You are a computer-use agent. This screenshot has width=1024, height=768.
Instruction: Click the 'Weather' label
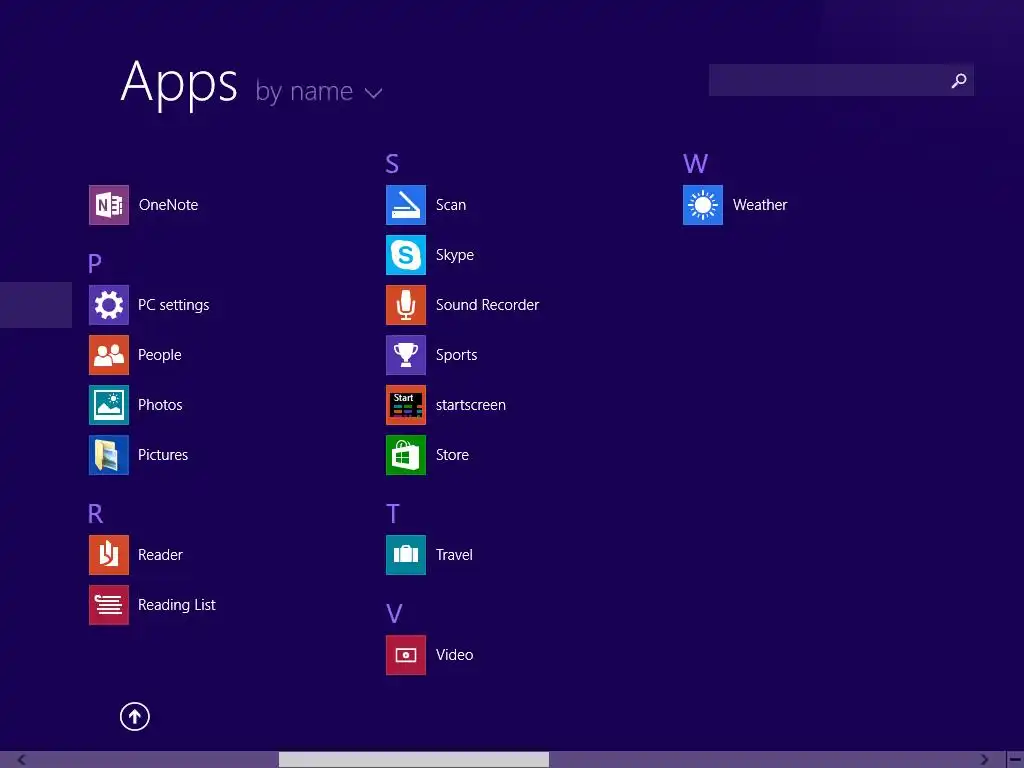click(760, 205)
